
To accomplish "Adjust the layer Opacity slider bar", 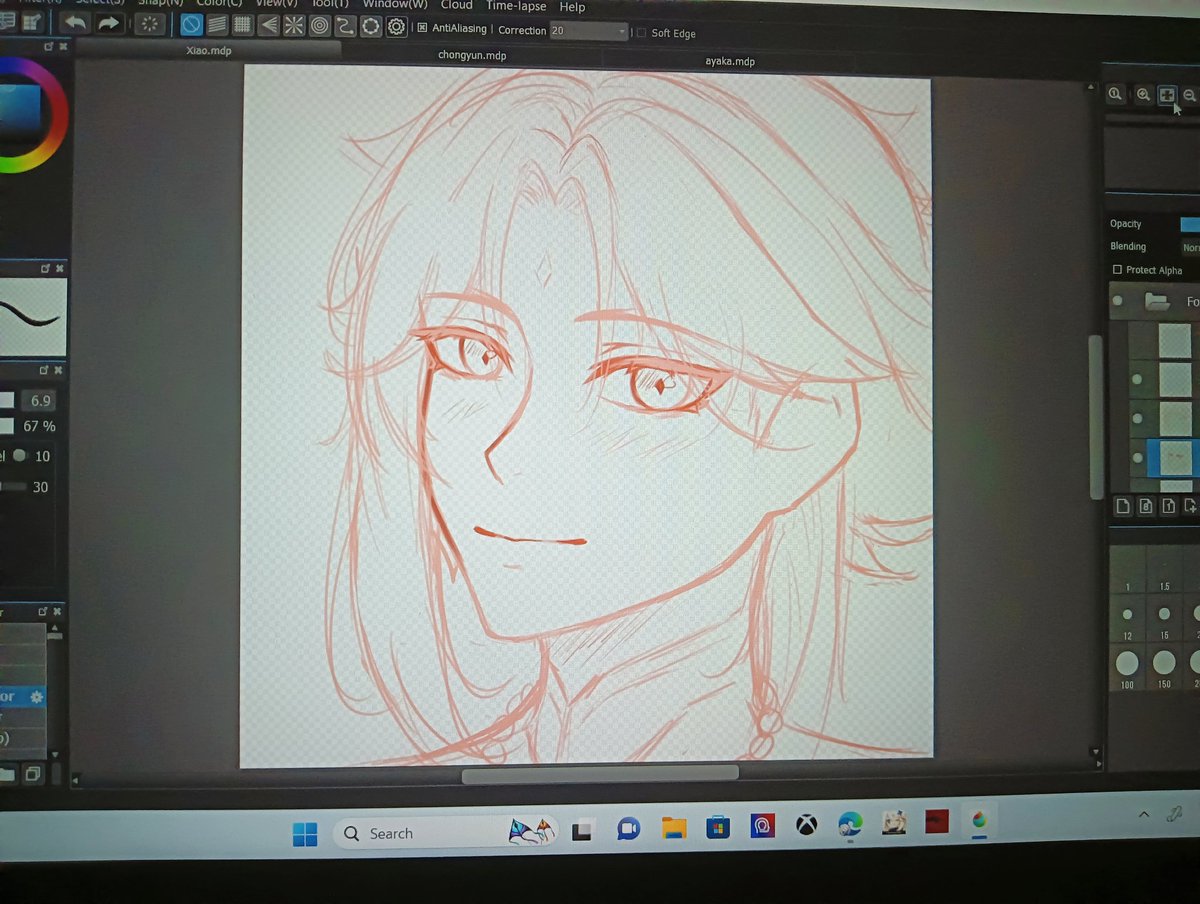I will click(1189, 224).
